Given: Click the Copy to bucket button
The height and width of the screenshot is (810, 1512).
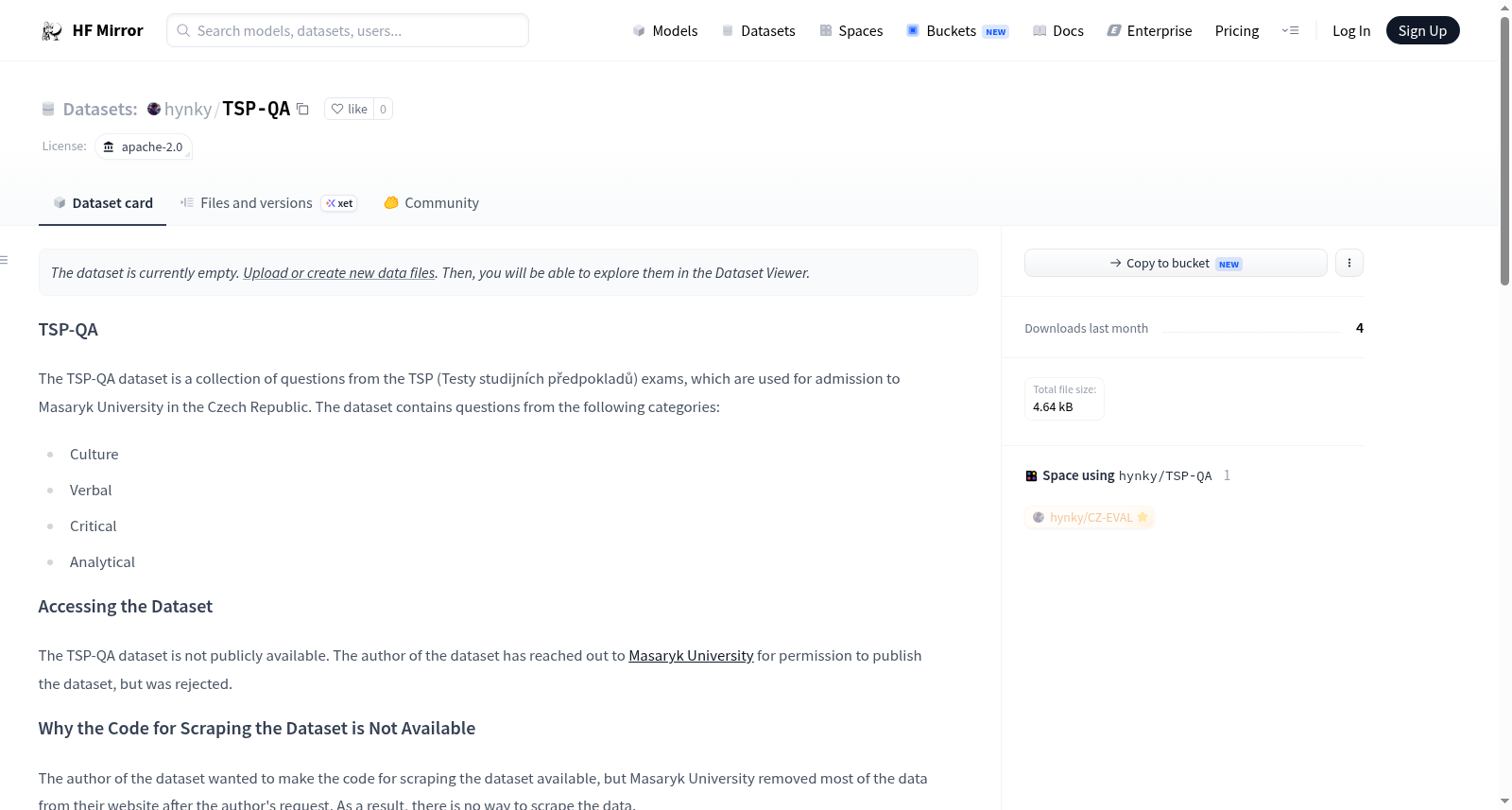Looking at the screenshot, I should [1176, 263].
